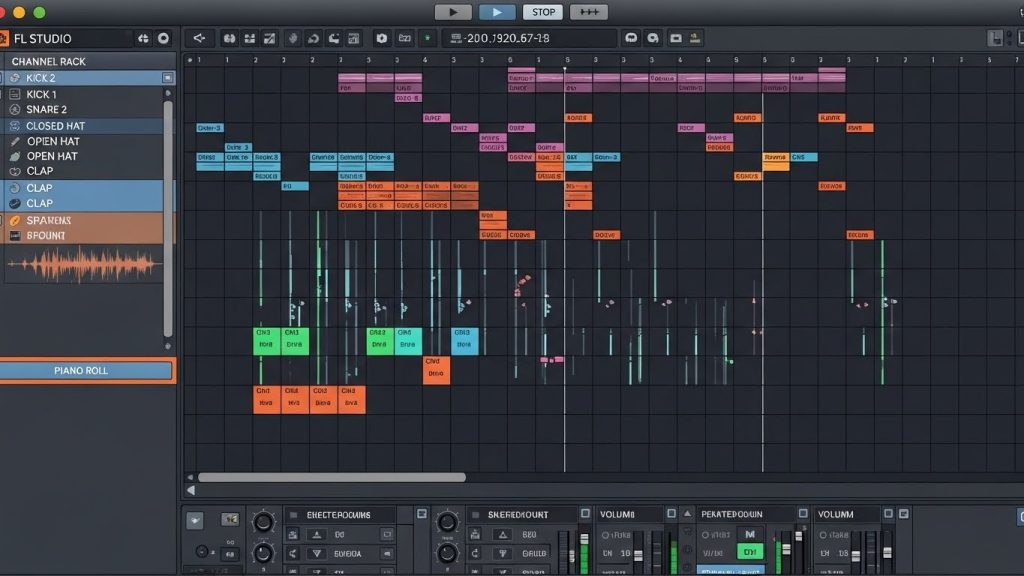The height and width of the screenshot is (576, 1024).
Task: Click the undo arrow icon in the toolbar
Action: 311,37
